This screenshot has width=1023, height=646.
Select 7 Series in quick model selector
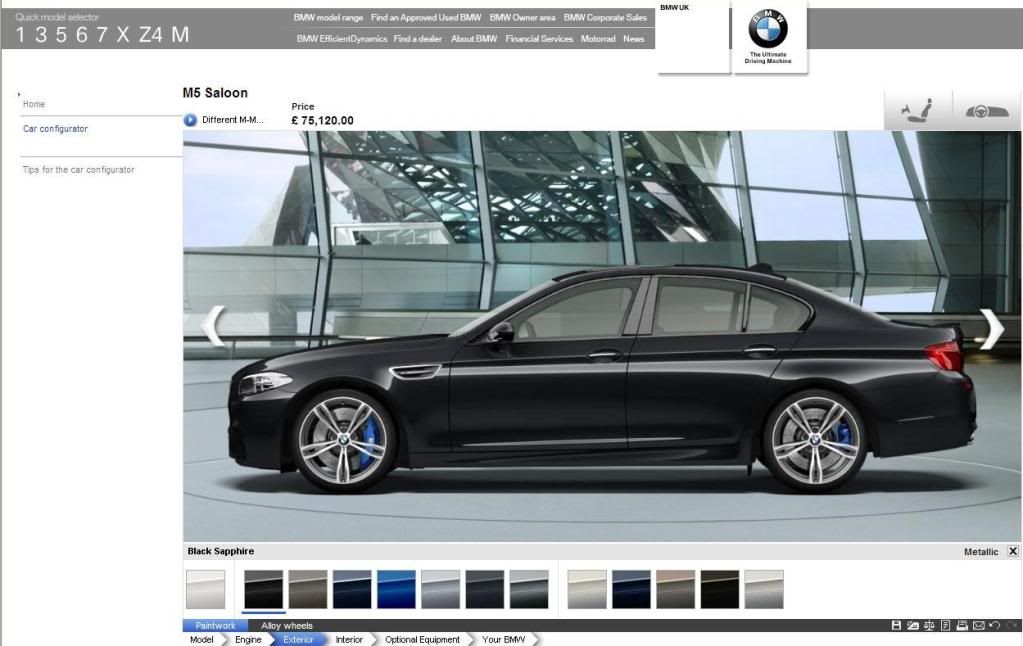(102, 35)
